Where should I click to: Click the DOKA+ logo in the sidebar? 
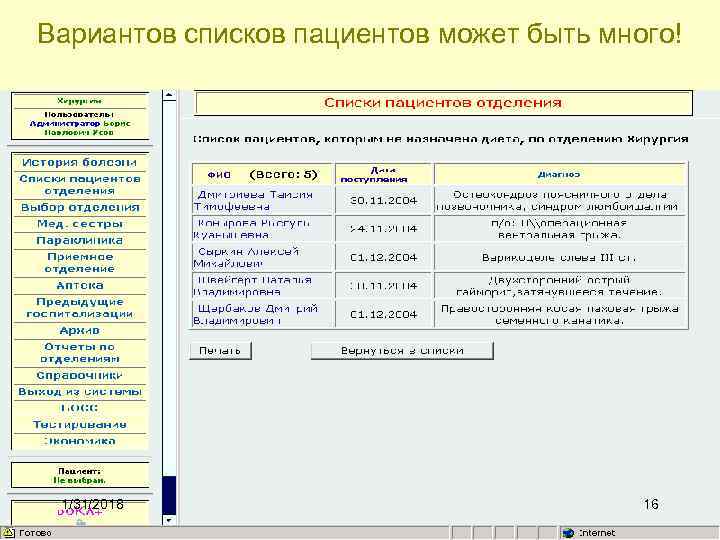(x=80, y=512)
